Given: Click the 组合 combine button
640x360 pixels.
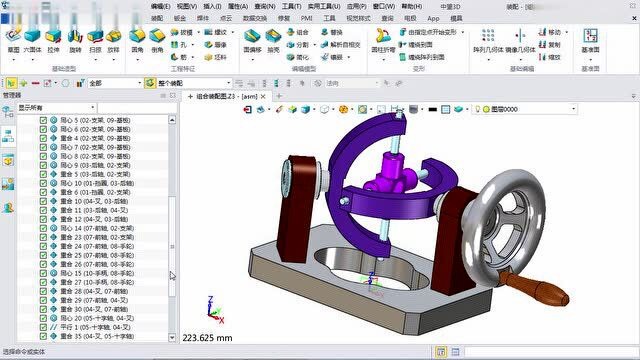Looking at the screenshot, I should 298,32.
